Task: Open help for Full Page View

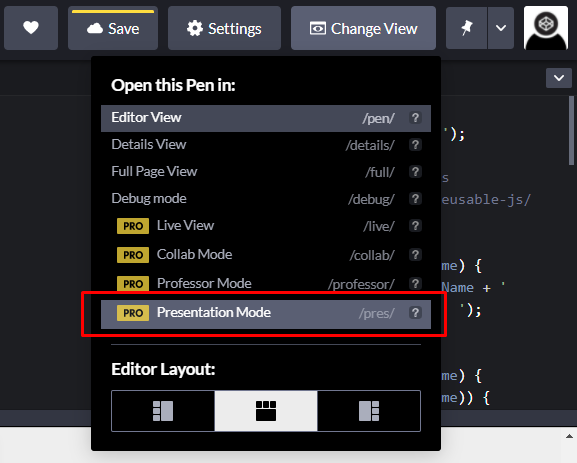Action: (x=415, y=172)
